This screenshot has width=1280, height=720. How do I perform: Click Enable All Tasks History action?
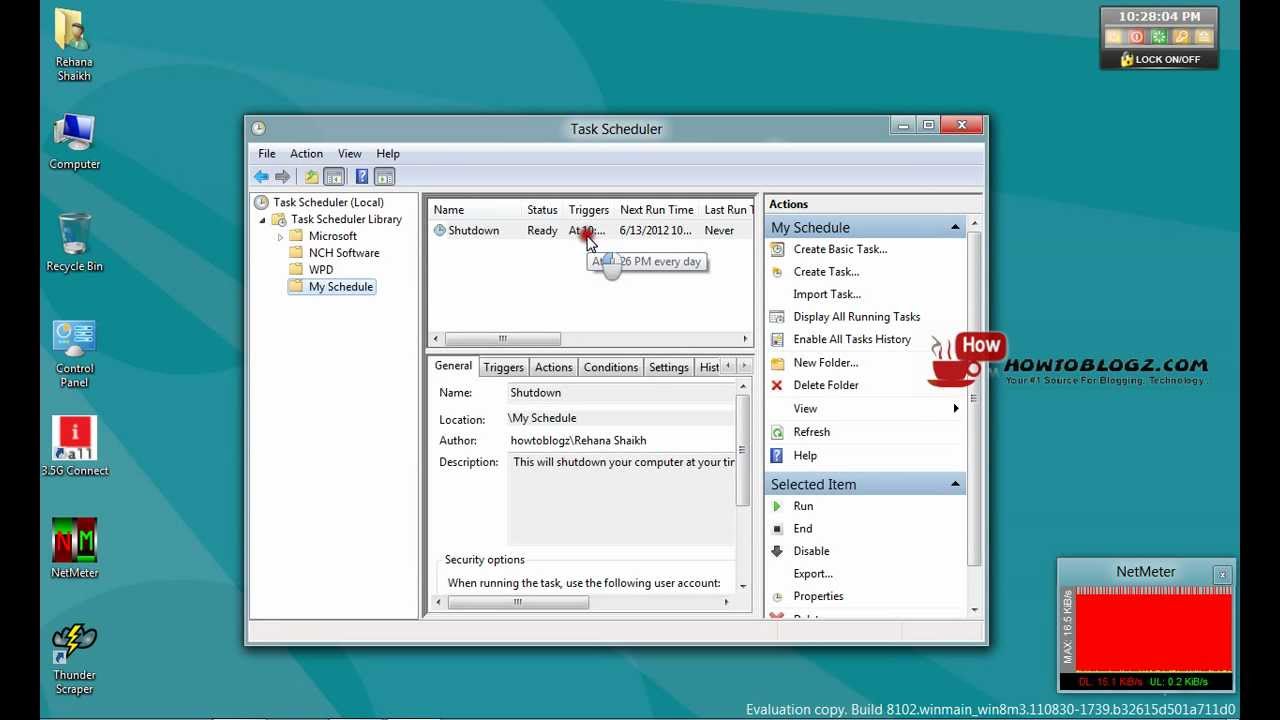(852, 339)
